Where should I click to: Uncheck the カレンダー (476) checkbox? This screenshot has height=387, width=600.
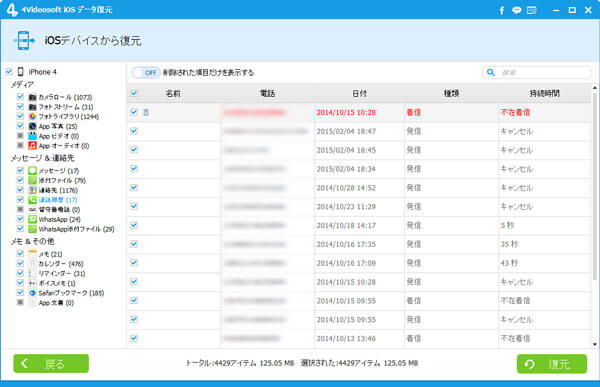pos(20,263)
